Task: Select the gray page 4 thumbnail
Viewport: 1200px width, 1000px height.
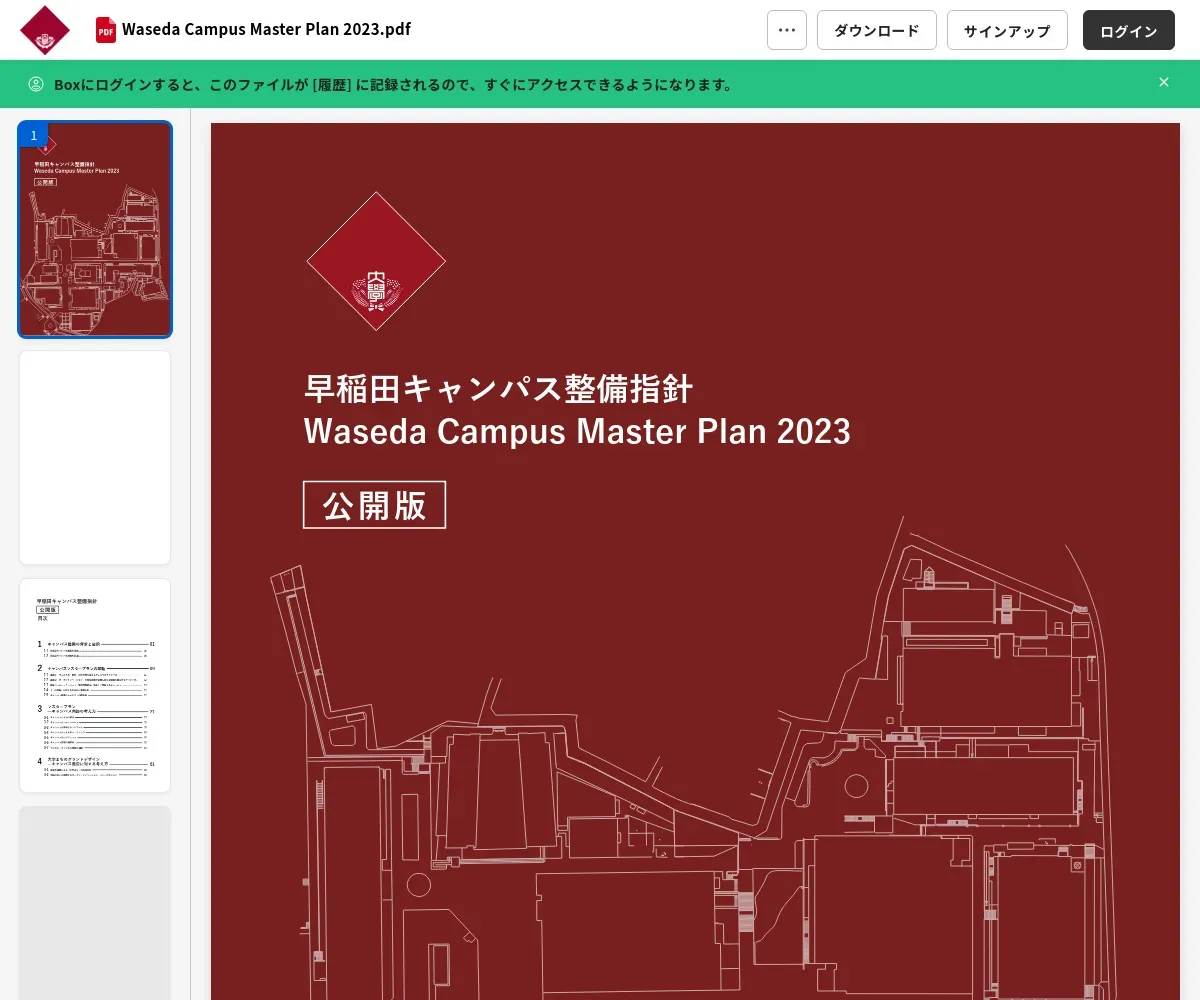Action: coord(95,903)
